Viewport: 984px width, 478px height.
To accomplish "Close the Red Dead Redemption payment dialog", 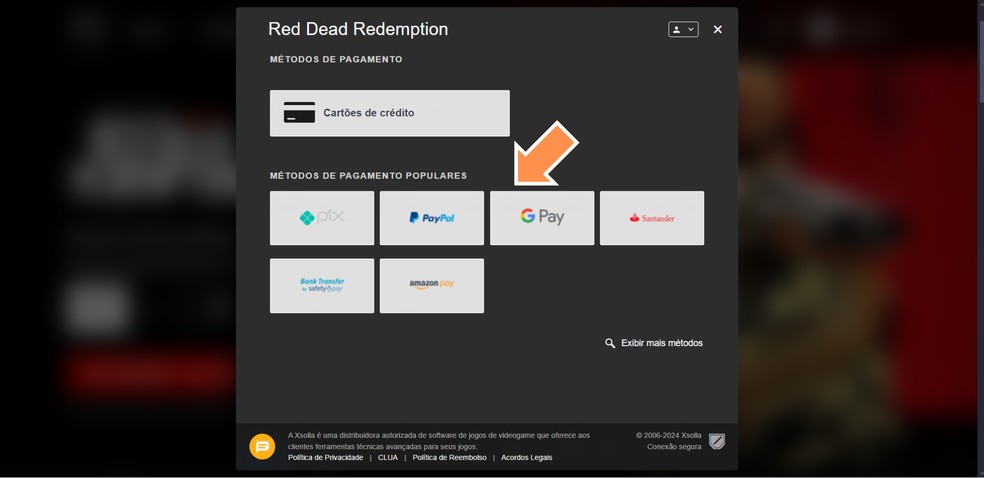I will [718, 29].
